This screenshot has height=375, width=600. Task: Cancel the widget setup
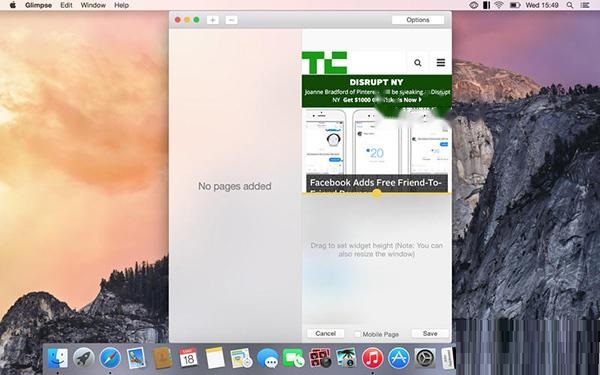pos(326,333)
